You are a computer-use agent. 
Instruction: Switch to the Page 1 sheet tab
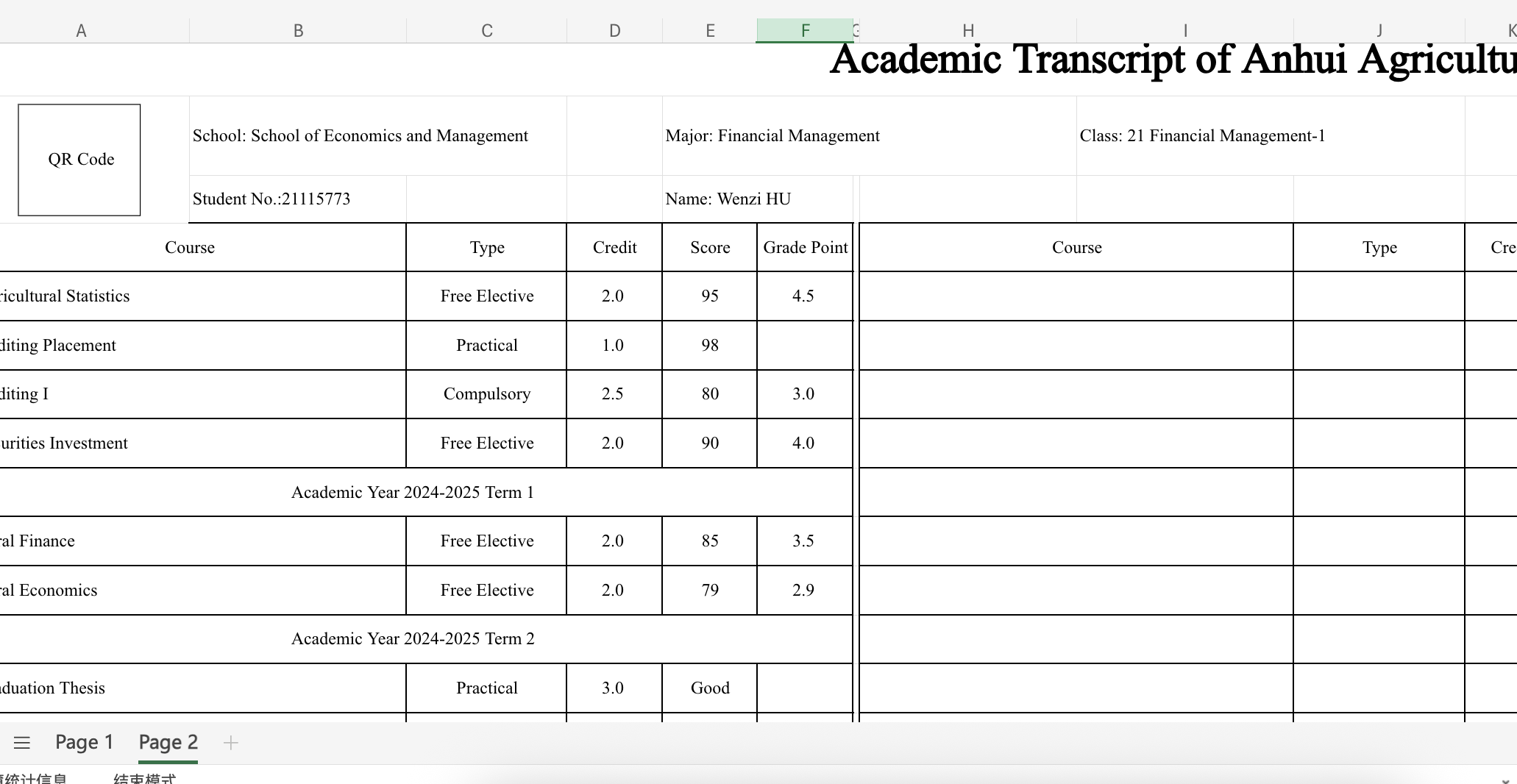(x=84, y=743)
